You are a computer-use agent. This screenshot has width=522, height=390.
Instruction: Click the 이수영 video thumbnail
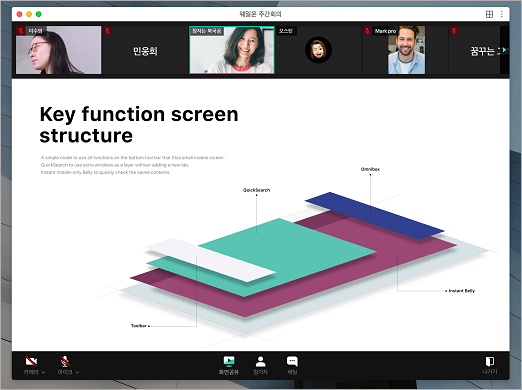pyautogui.click(x=58, y=50)
